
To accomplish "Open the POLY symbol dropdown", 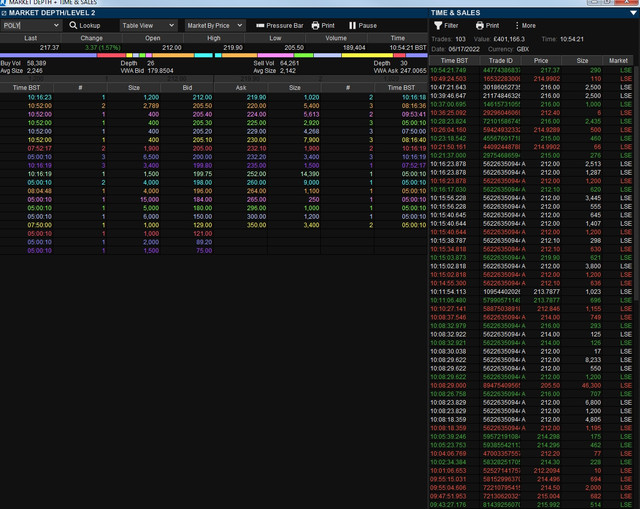I will click(x=56, y=25).
